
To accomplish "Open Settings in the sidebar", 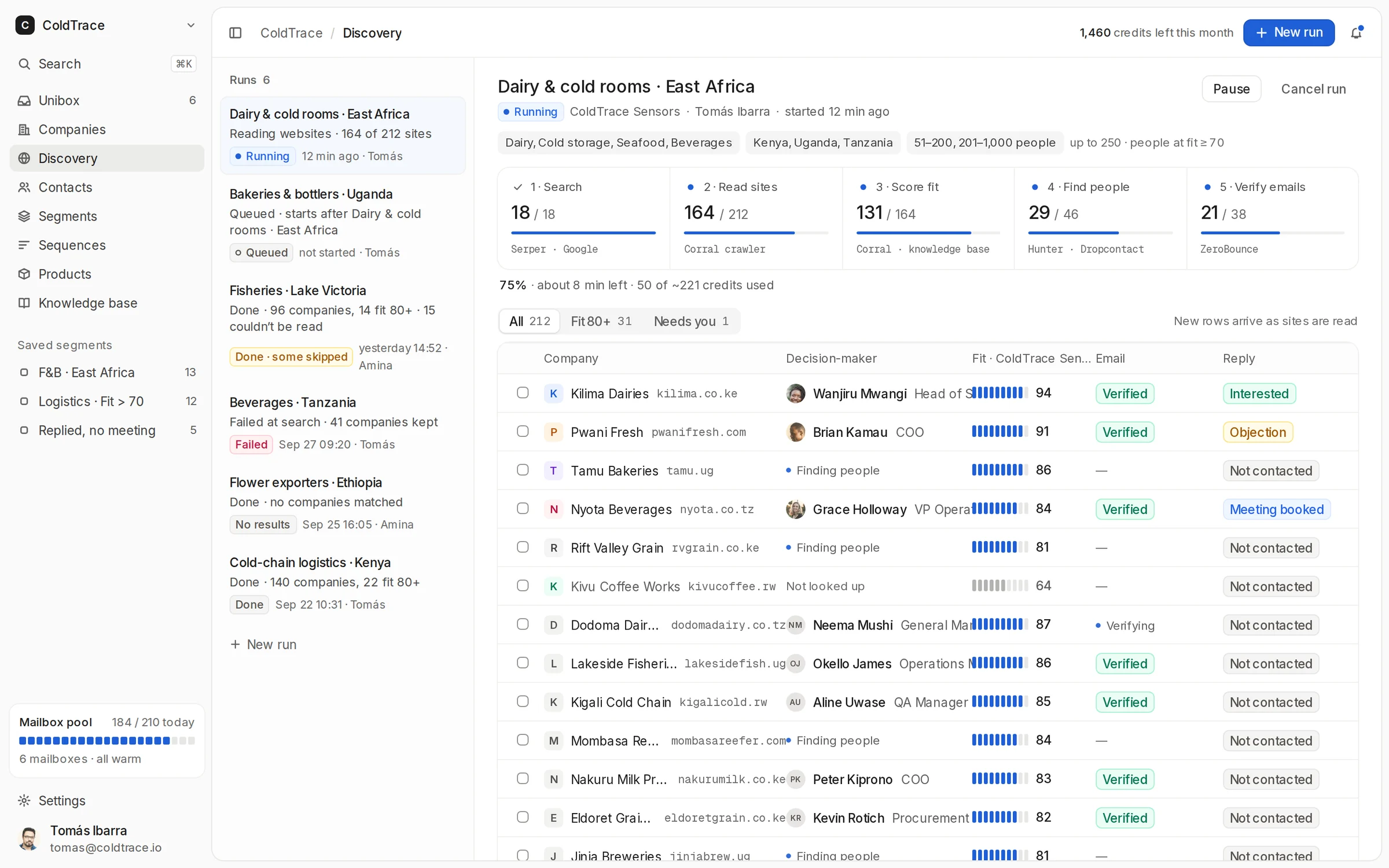I will (106, 800).
